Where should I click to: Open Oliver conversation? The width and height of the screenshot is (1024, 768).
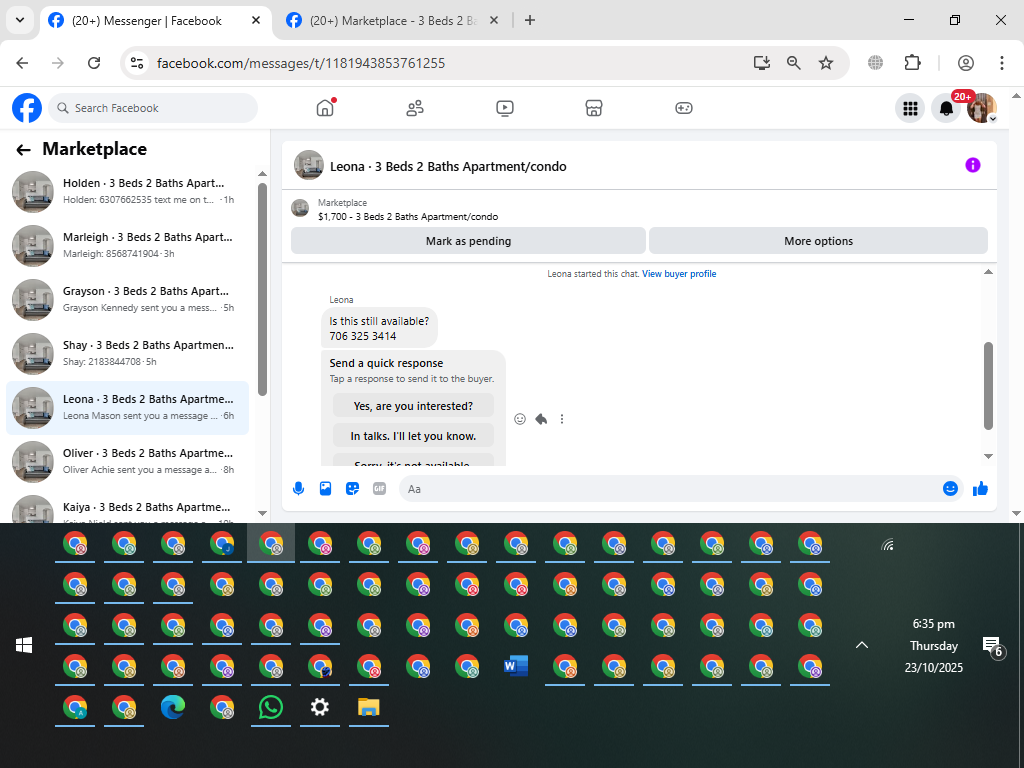tap(127, 462)
